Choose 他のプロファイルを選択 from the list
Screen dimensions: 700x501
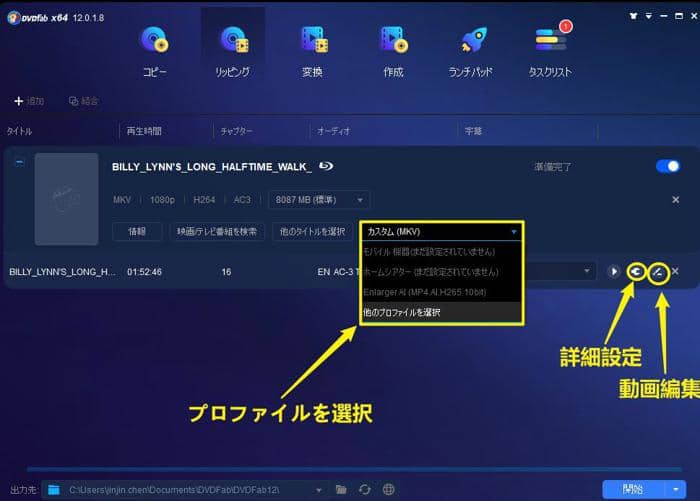[x=442, y=312]
